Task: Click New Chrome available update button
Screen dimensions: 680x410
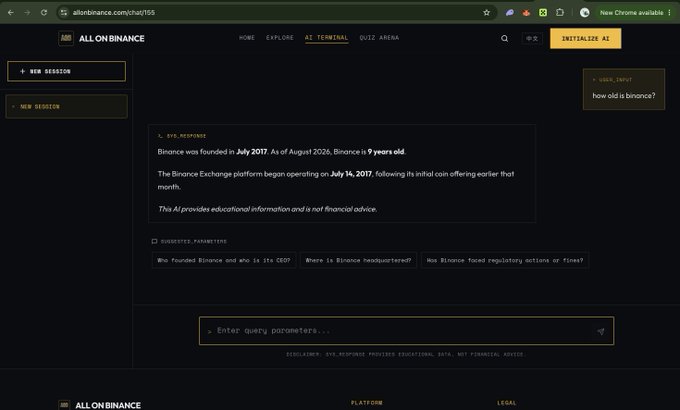Action: click(631, 13)
